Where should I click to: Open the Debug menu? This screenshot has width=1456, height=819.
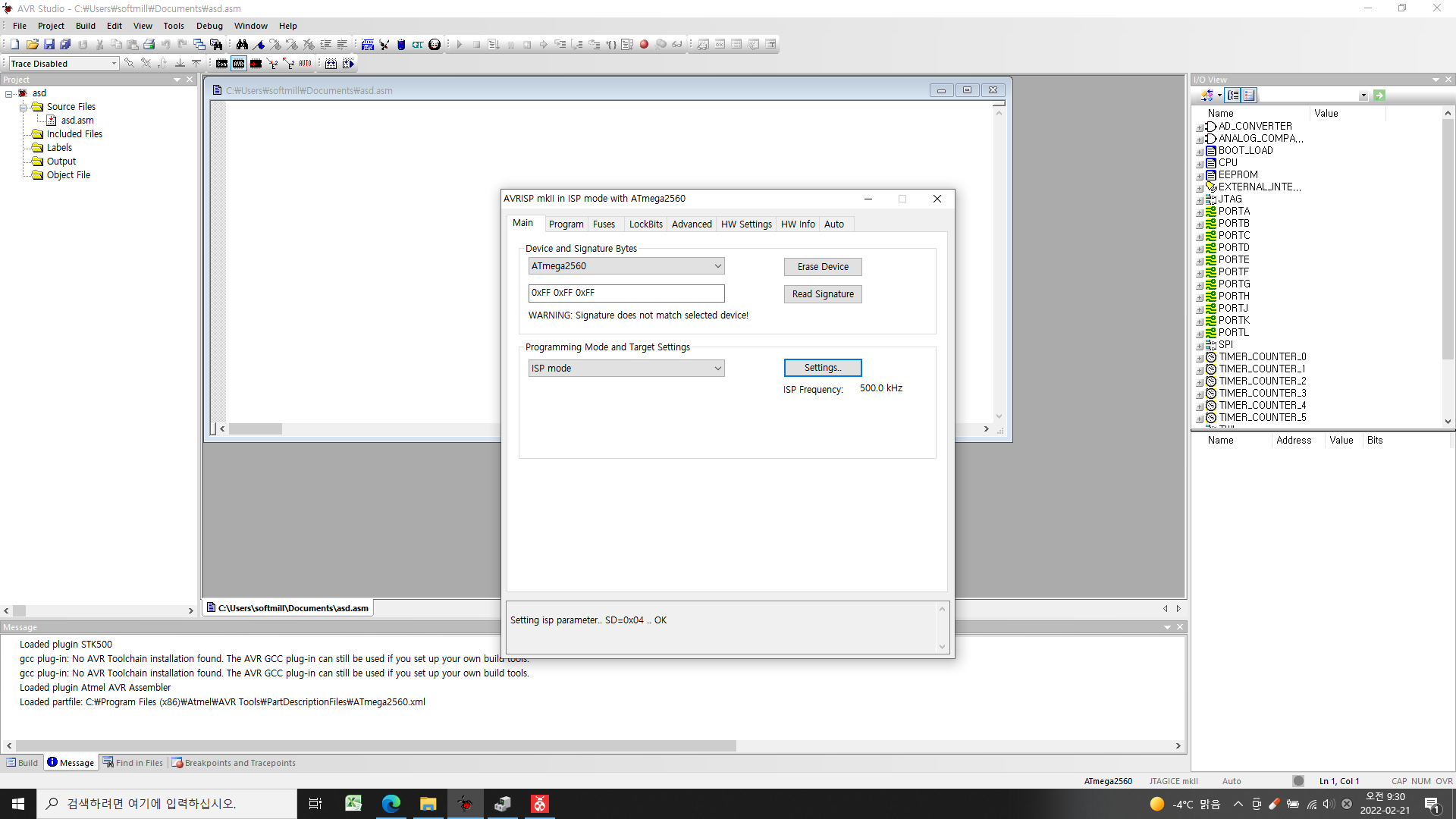[x=209, y=26]
